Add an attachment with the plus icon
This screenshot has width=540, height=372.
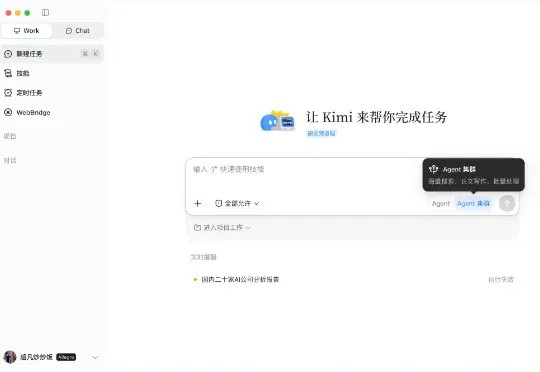[x=198, y=203]
